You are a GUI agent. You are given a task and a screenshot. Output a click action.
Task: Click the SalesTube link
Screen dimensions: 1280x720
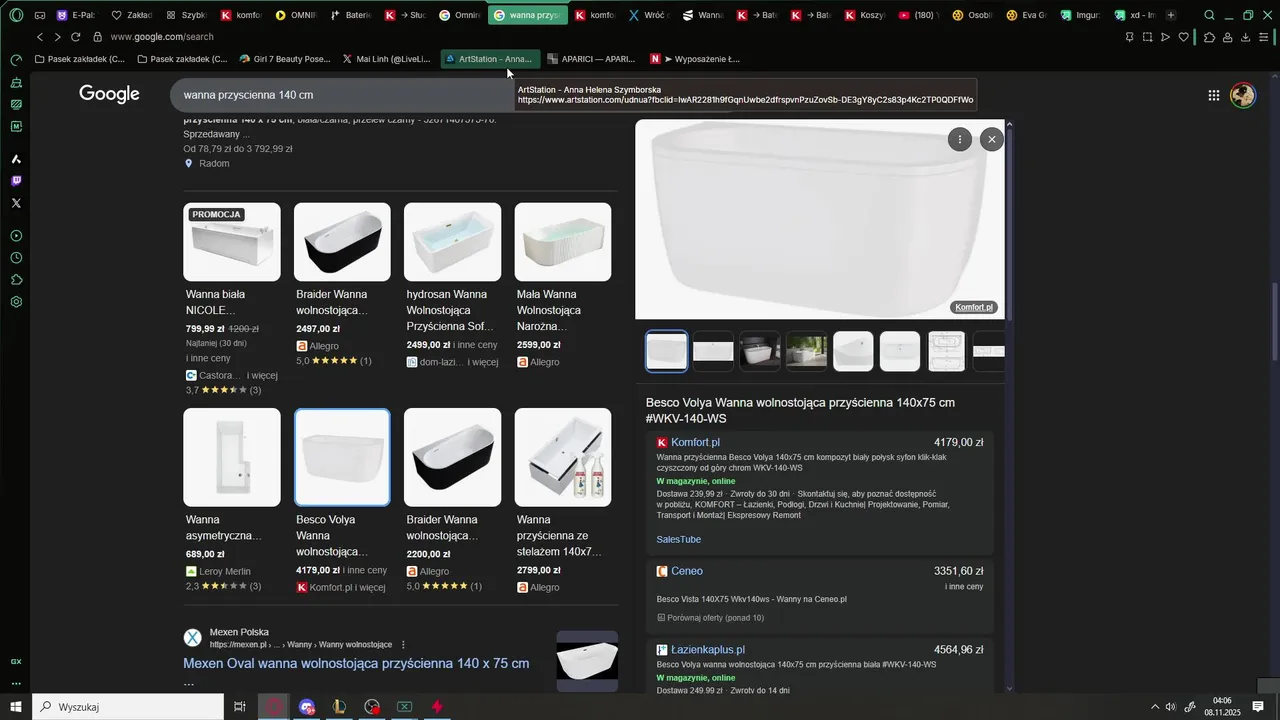click(x=679, y=539)
